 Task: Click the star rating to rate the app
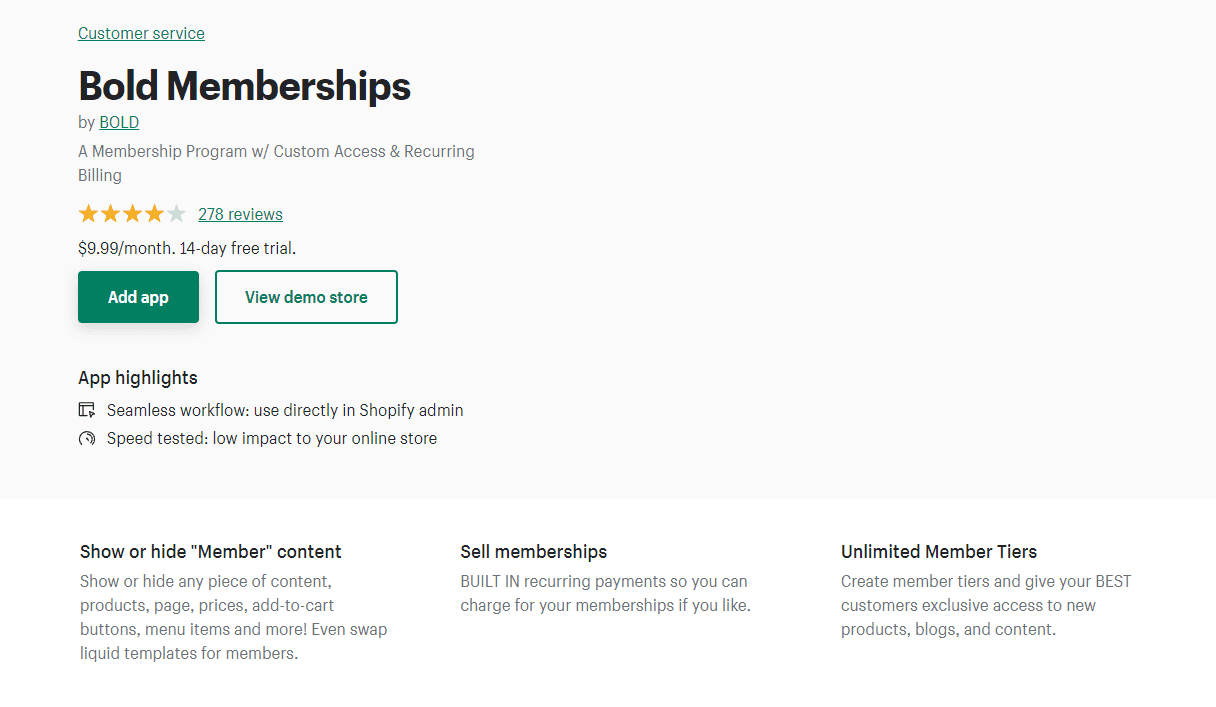click(132, 213)
